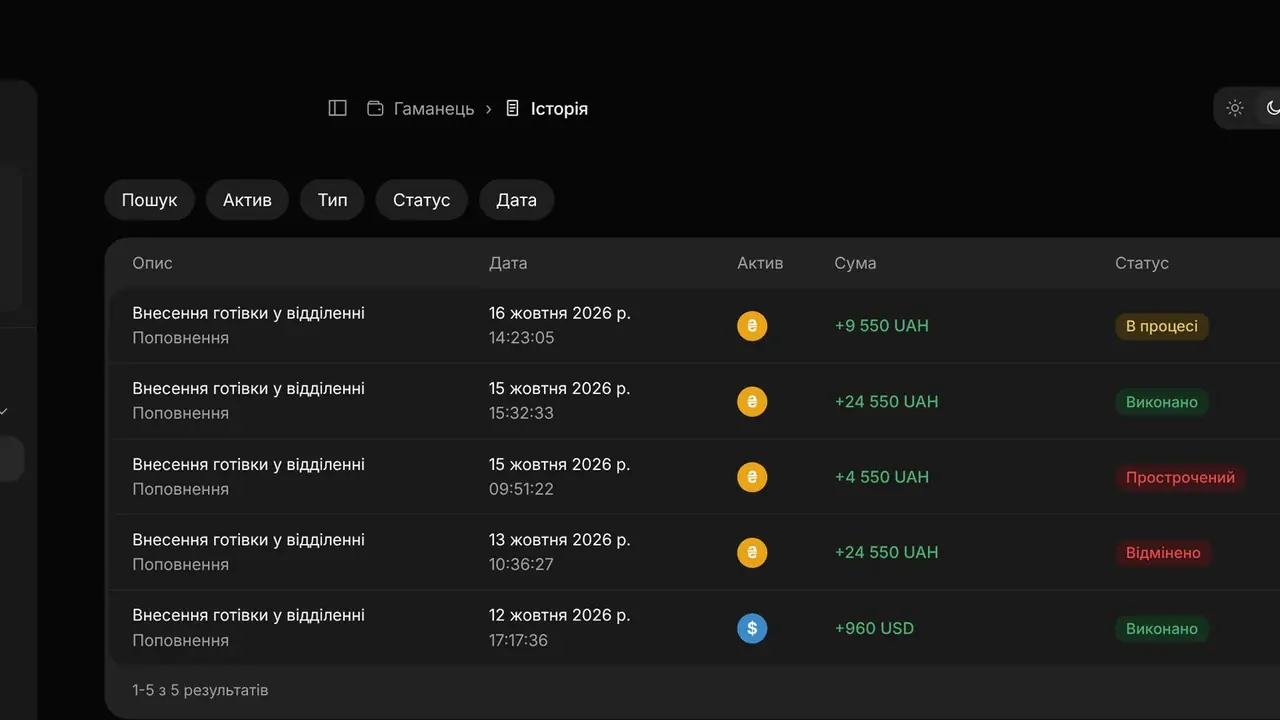Expand the Дата filter pill

(517, 200)
